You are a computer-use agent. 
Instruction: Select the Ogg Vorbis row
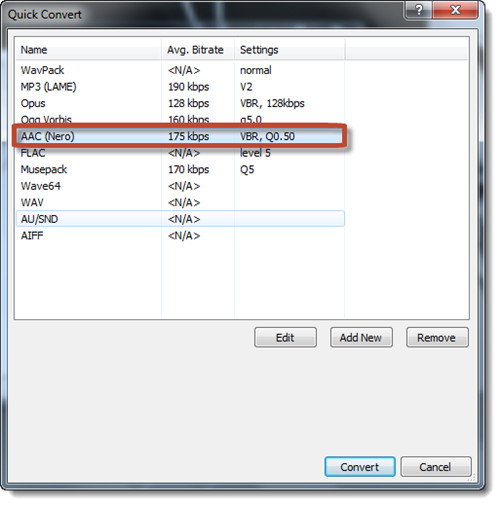pyautogui.click(x=180, y=119)
